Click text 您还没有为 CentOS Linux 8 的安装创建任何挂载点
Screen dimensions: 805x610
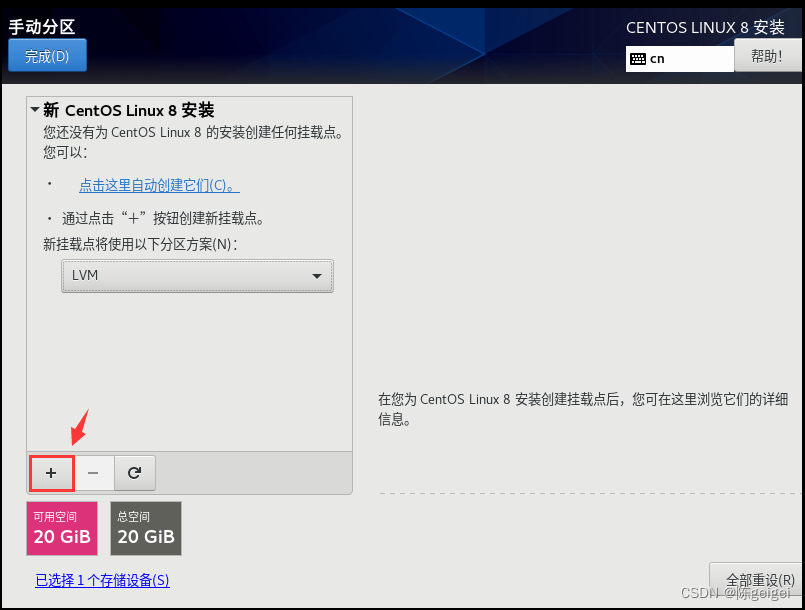194,132
